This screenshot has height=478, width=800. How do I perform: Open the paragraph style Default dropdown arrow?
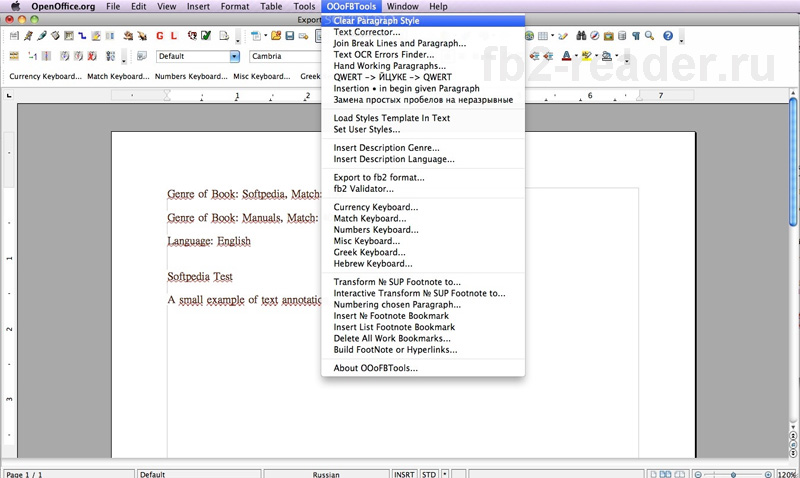pyautogui.click(x=235, y=56)
